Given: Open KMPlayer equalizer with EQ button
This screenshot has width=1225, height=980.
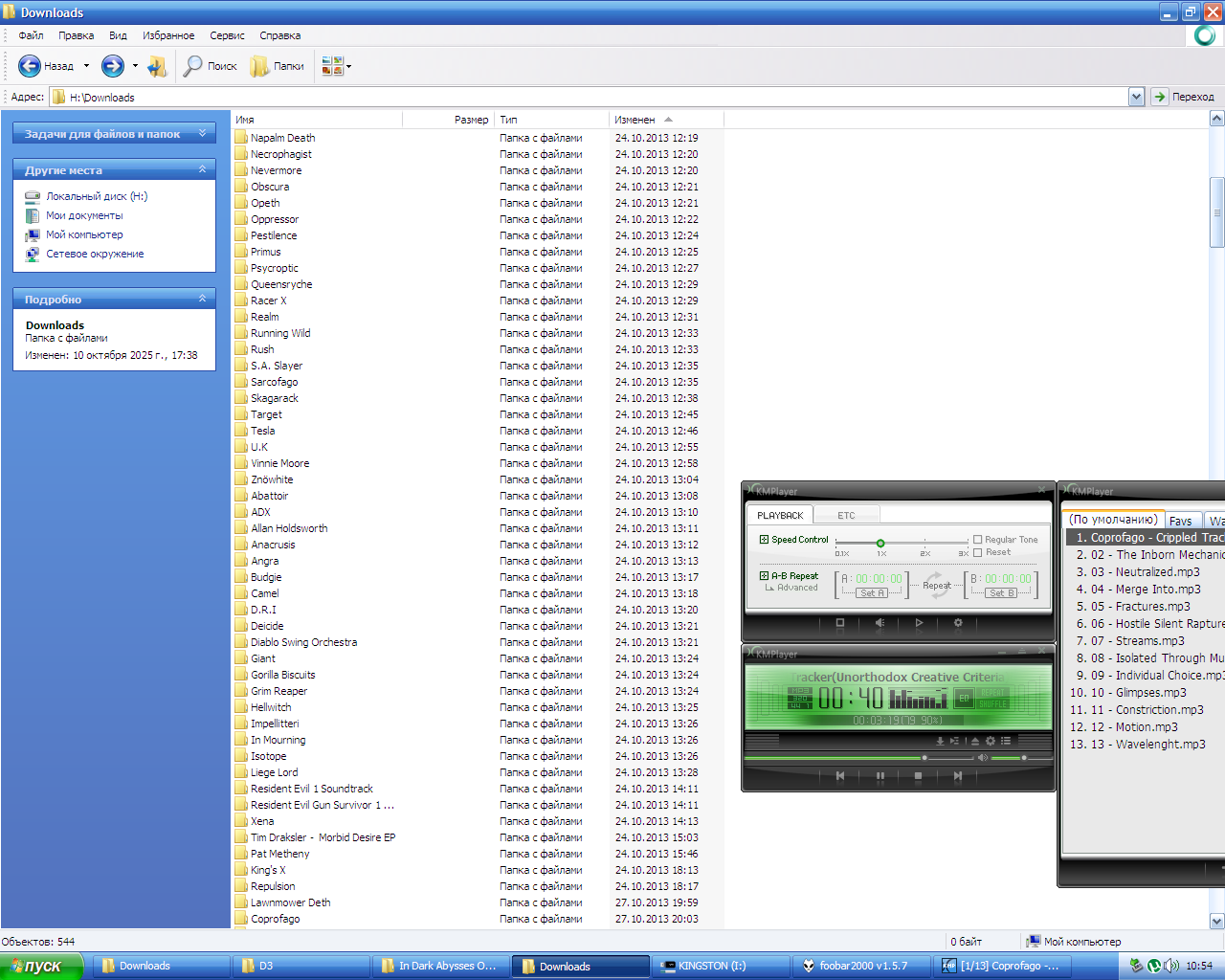Looking at the screenshot, I should (x=964, y=698).
